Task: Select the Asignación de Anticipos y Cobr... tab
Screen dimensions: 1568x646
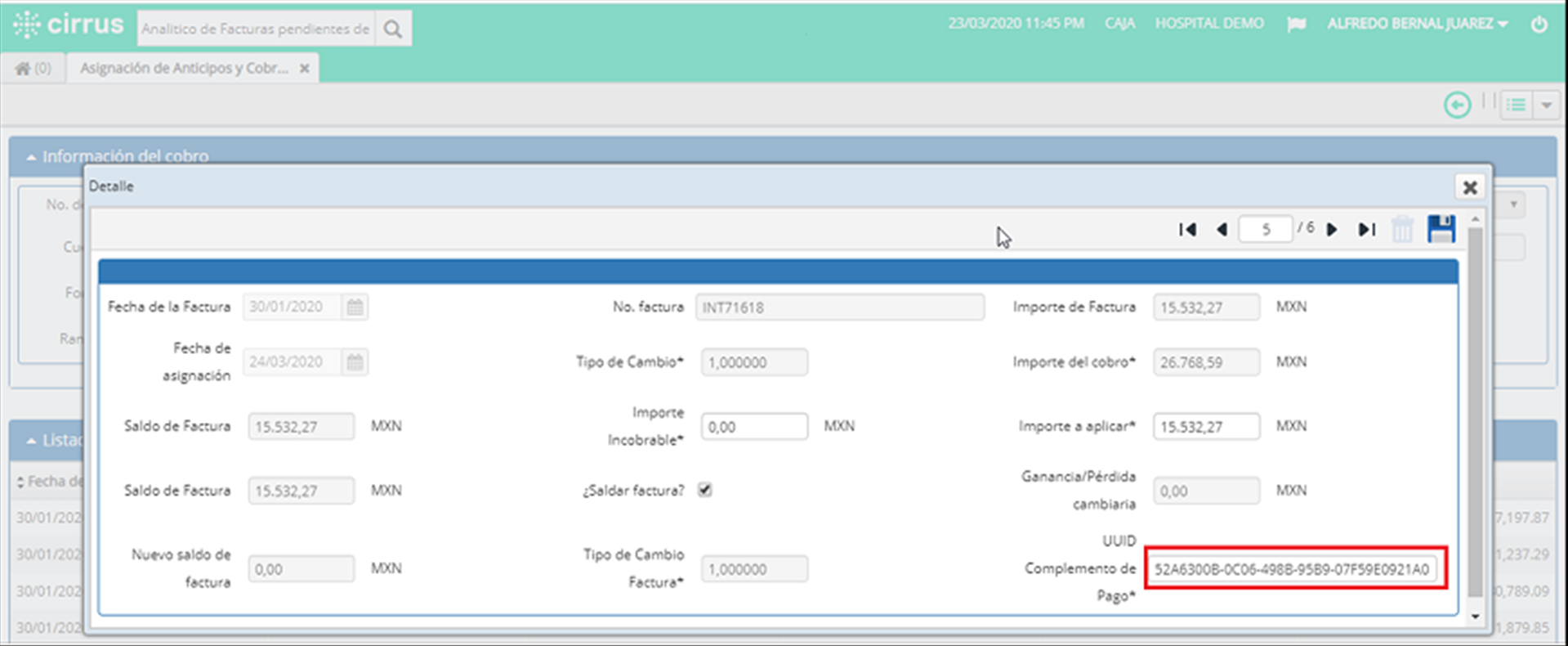Action: [184, 68]
